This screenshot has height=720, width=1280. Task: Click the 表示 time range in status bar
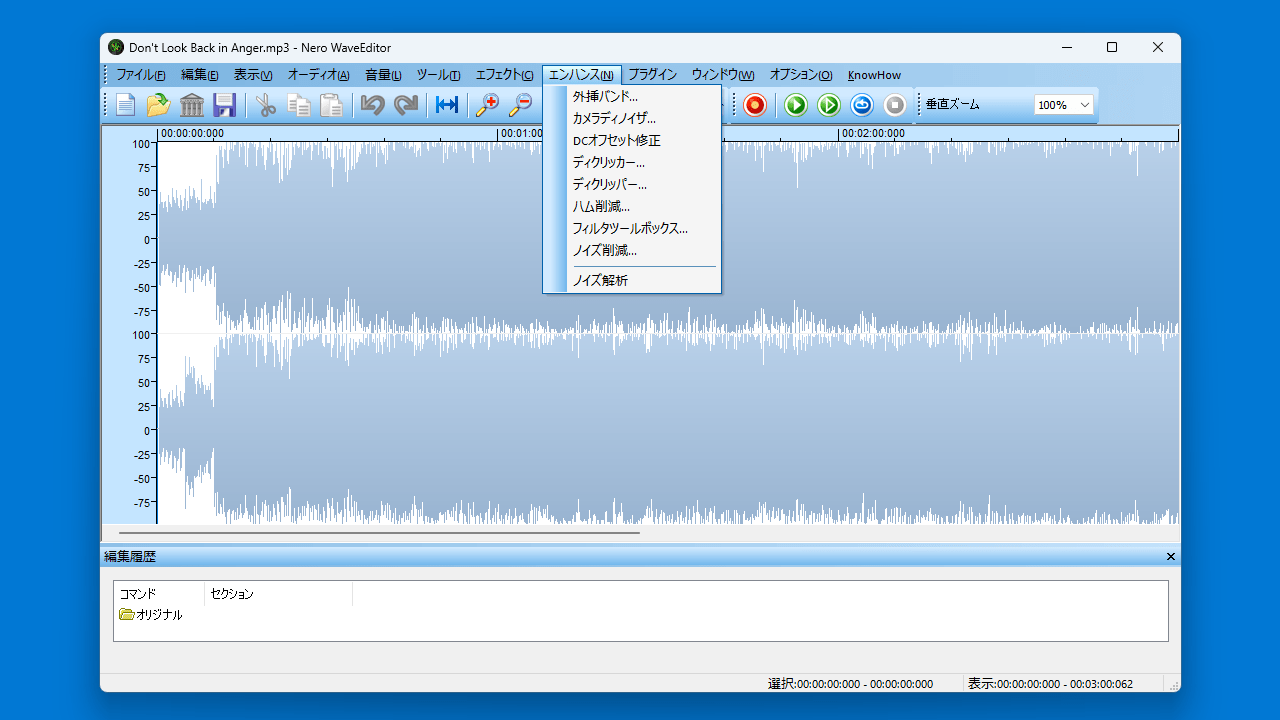coord(1050,684)
